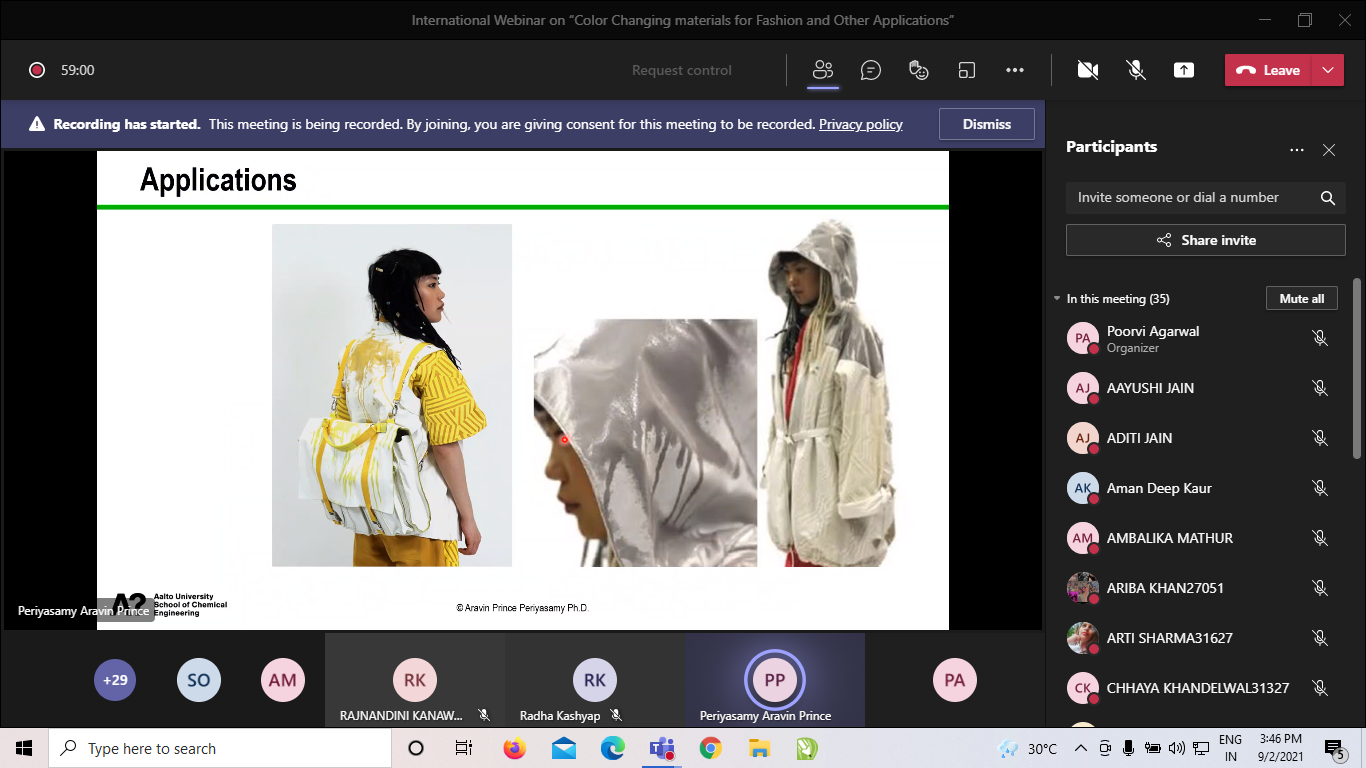The image size is (1366, 768).
Task: Show the +29 more participants
Action: click(115, 680)
